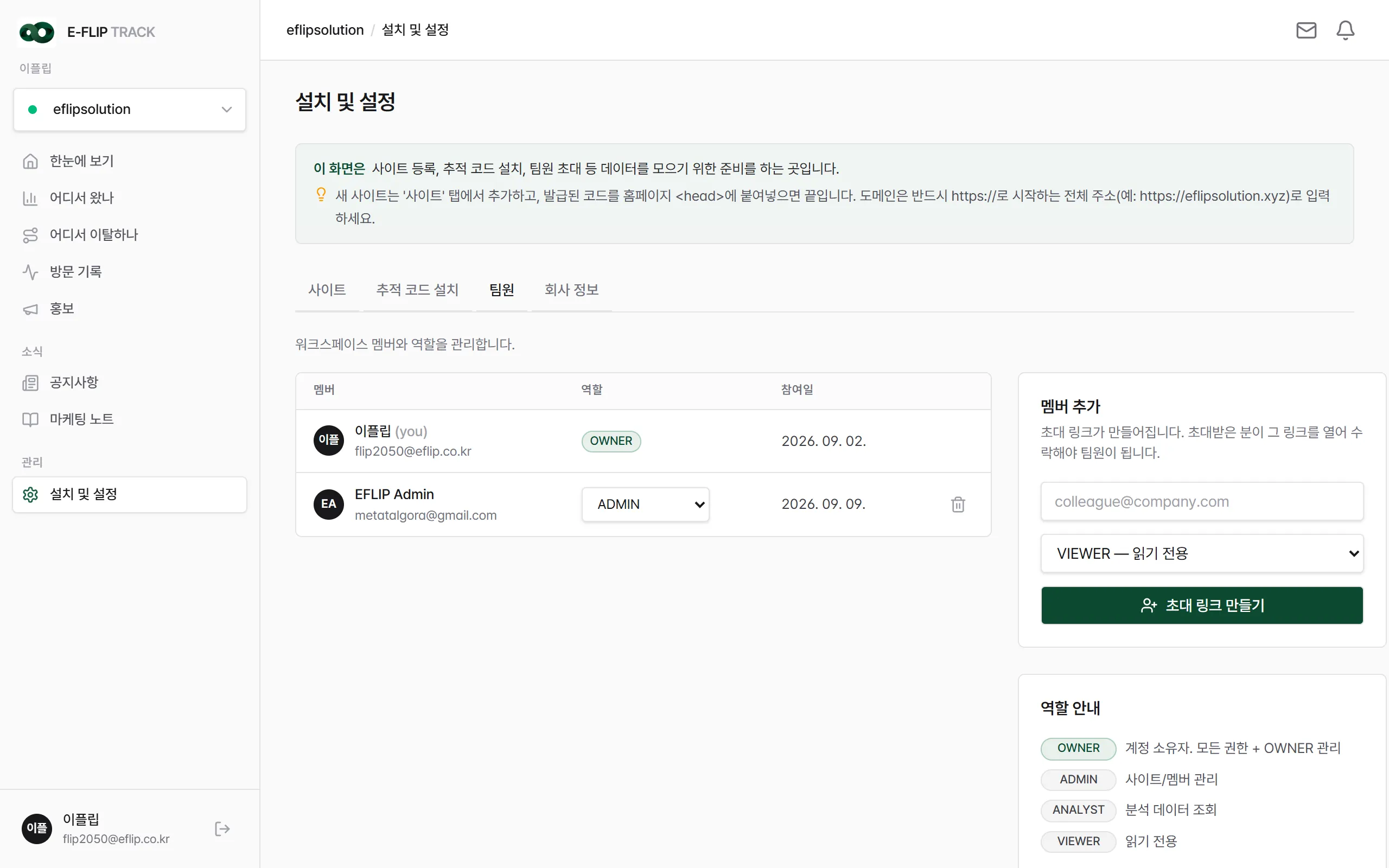Viewport: 1389px width, 868px height.
Task: Switch to the 사이트 tab
Action: click(x=327, y=290)
